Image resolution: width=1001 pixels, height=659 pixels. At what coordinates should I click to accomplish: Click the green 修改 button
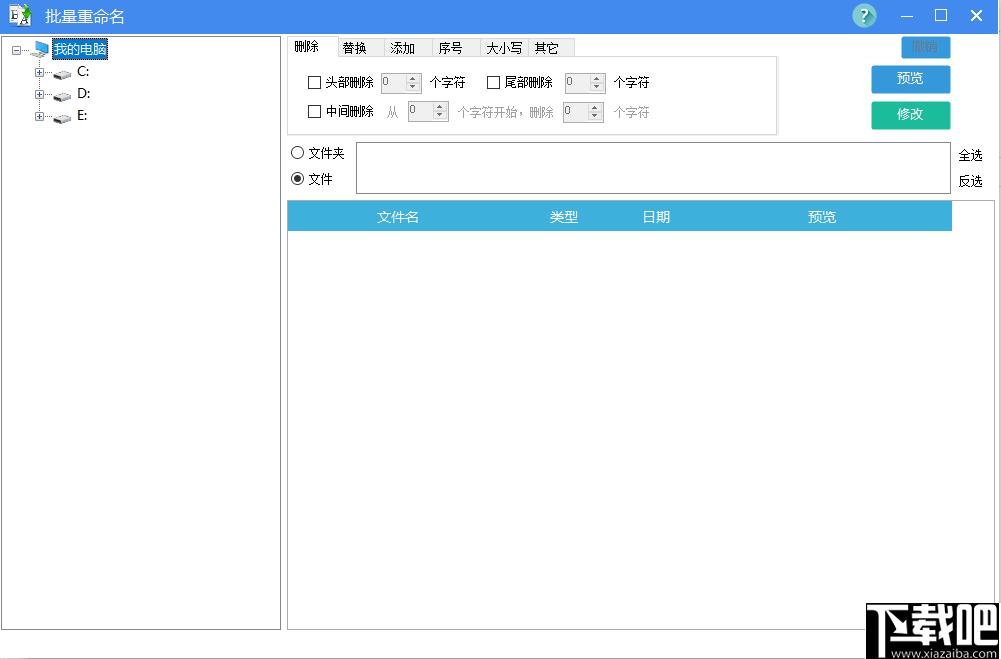tap(910, 114)
